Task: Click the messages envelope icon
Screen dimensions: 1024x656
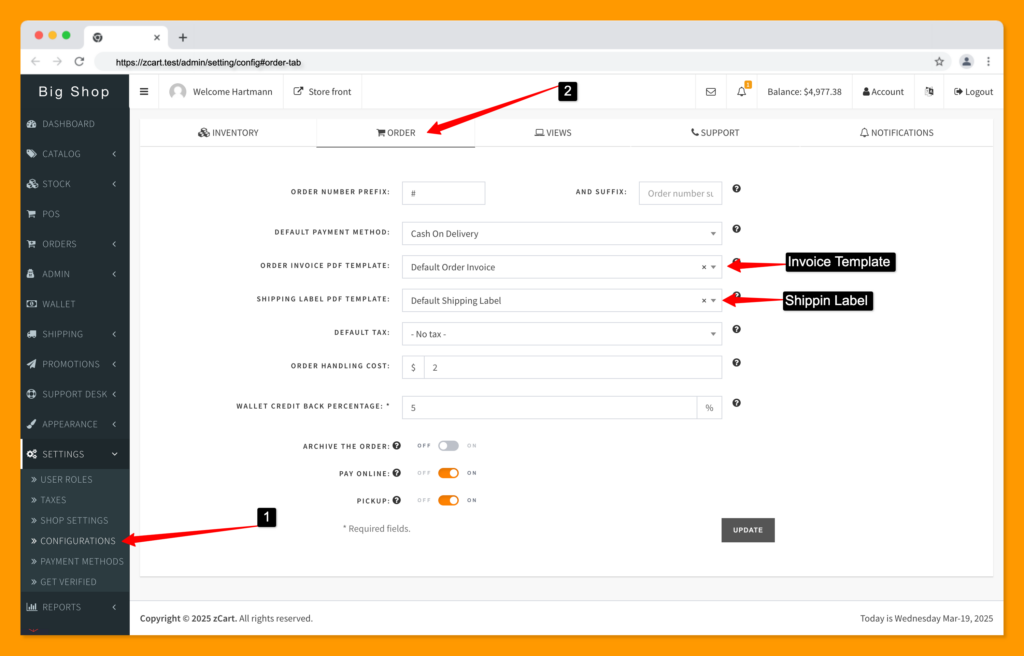Action: pos(710,91)
